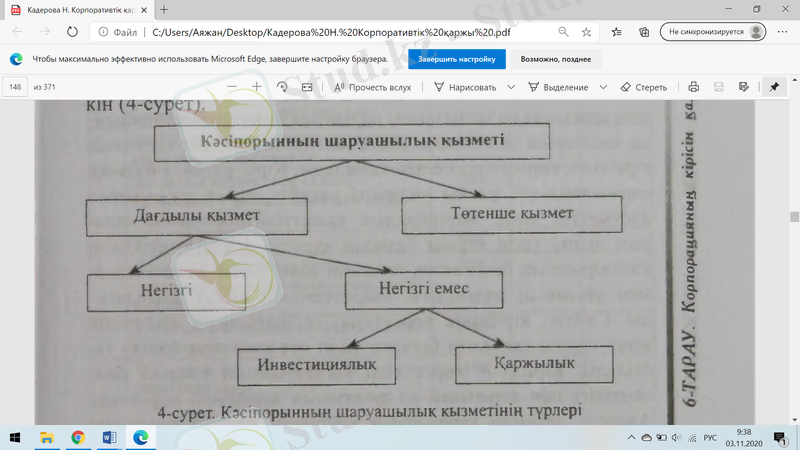
Task: Click the vertical scrollbar thumb
Action: click(794, 216)
